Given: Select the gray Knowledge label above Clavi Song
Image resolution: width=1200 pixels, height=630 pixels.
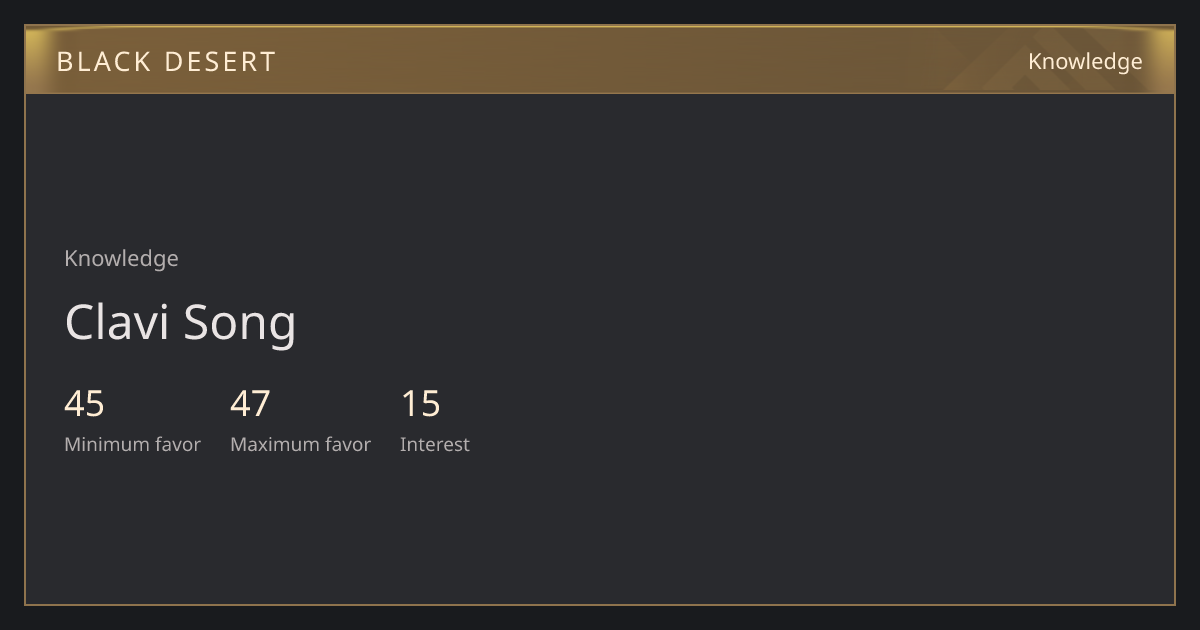Looking at the screenshot, I should click(121, 258).
